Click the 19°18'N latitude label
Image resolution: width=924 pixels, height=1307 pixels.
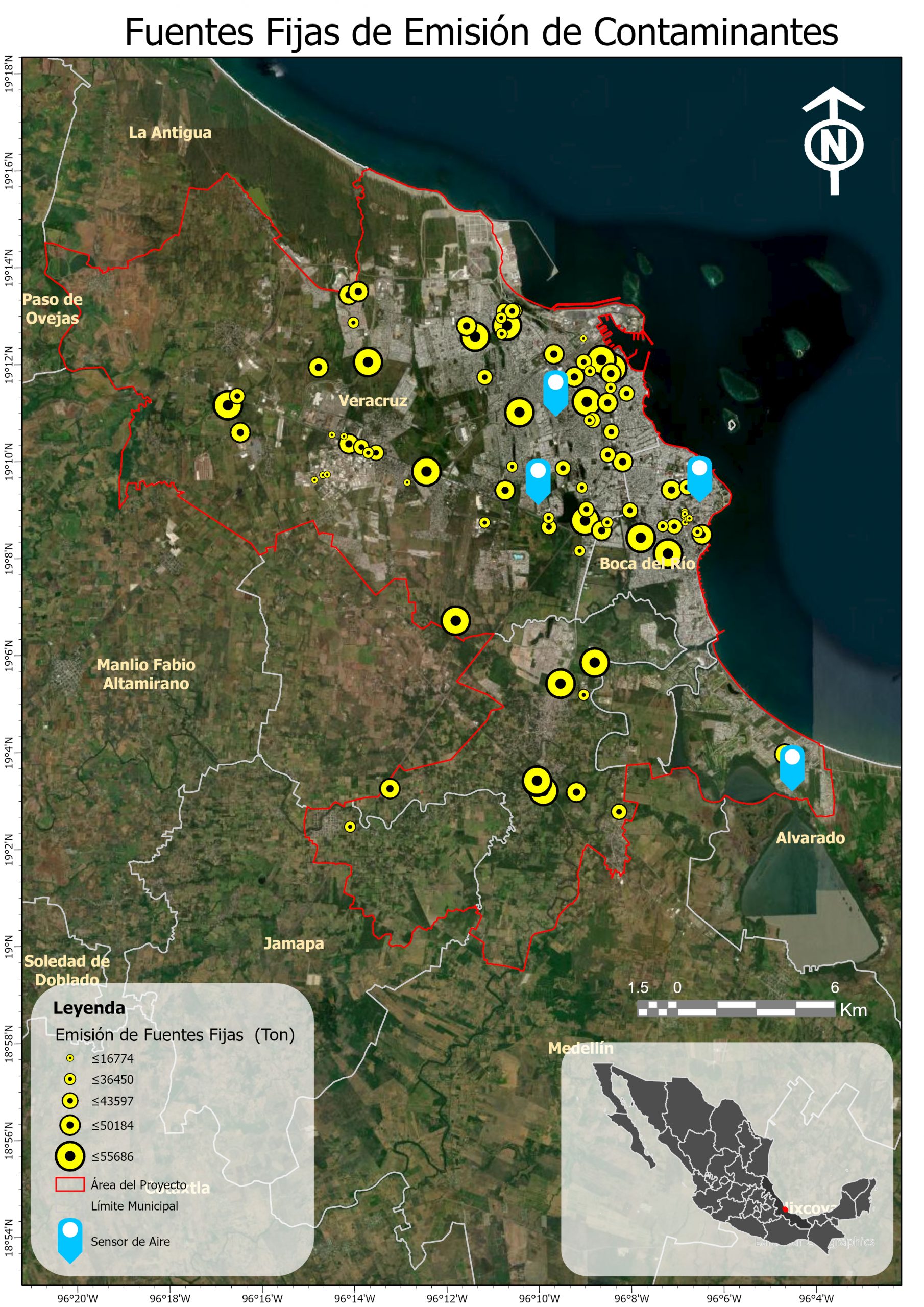9,74
